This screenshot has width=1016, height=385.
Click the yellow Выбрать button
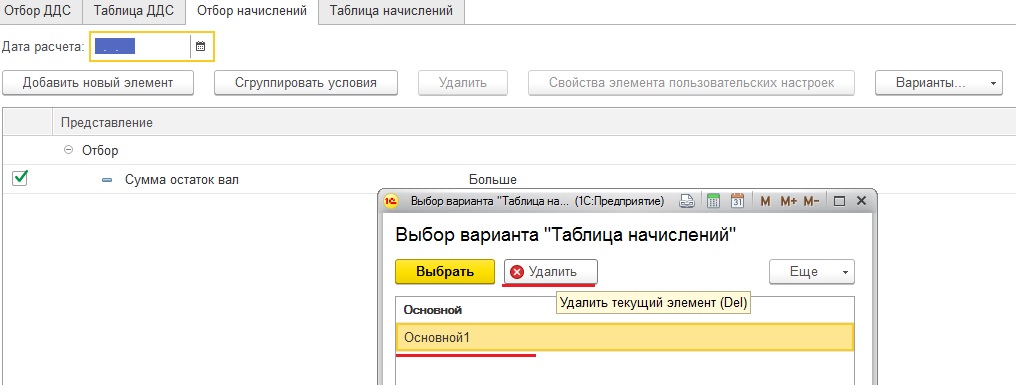445,272
